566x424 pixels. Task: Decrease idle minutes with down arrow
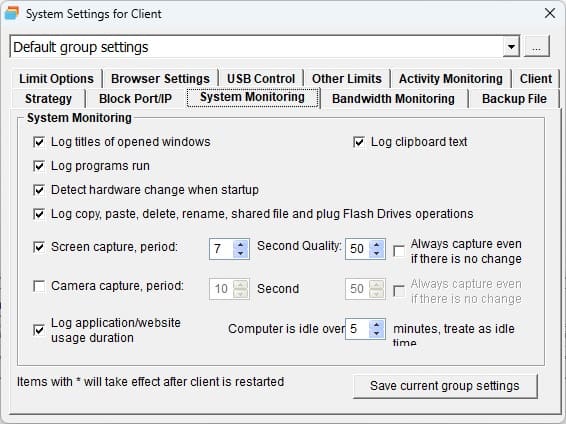click(377, 333)
